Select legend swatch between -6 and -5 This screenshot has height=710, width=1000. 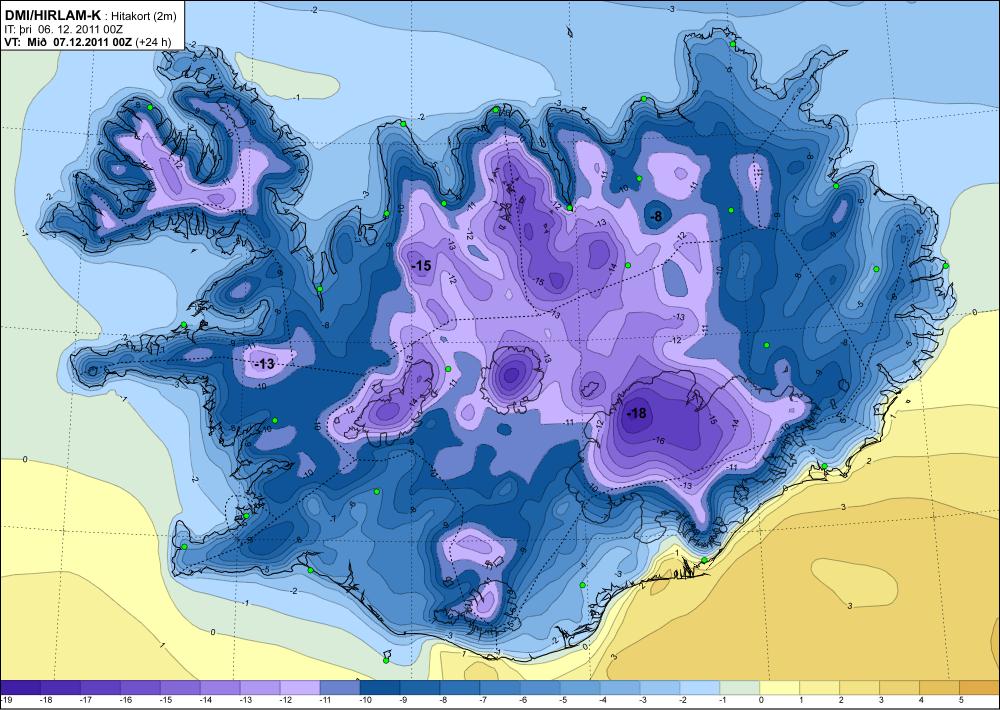tap(540, 688)
